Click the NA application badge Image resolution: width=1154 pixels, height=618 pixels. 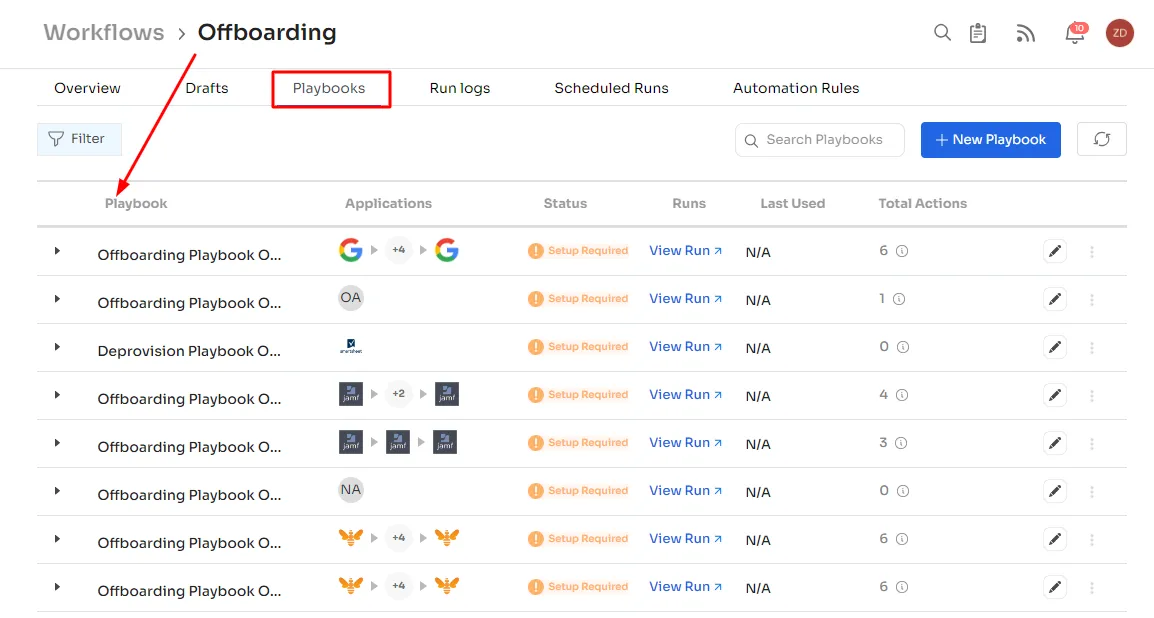(x=350, y=490)
